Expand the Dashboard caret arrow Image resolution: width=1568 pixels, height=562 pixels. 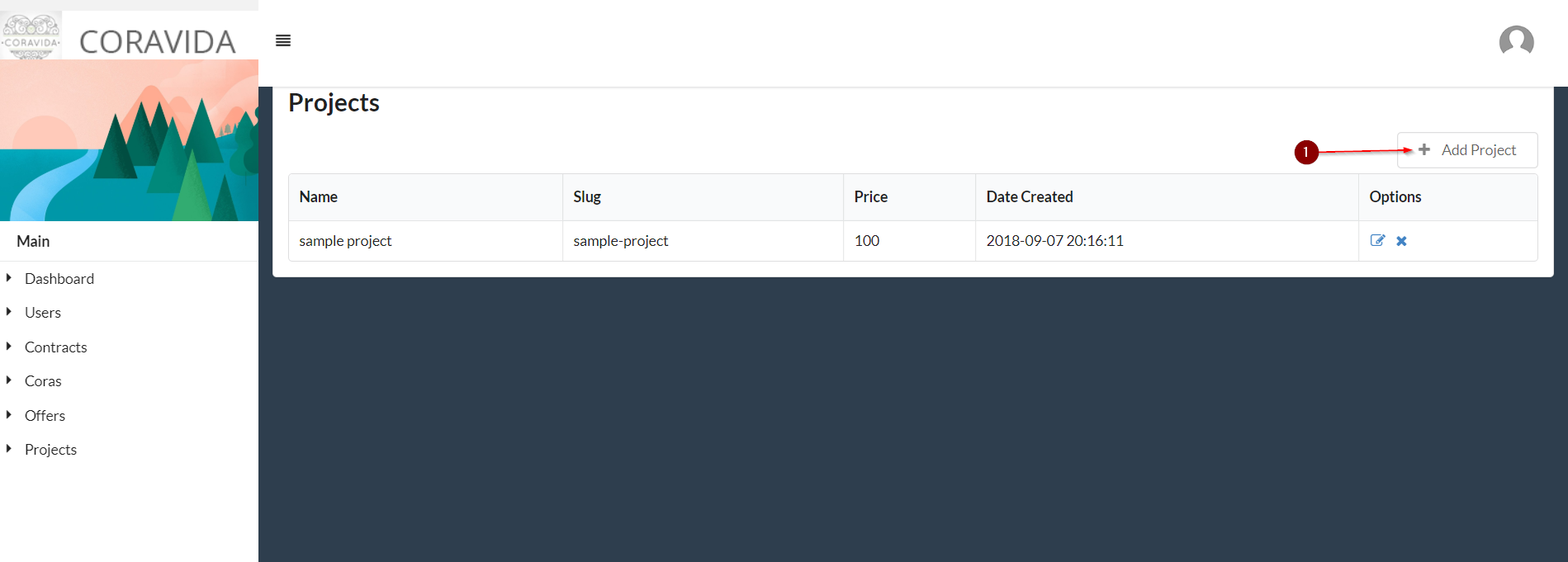pos(9,278)
